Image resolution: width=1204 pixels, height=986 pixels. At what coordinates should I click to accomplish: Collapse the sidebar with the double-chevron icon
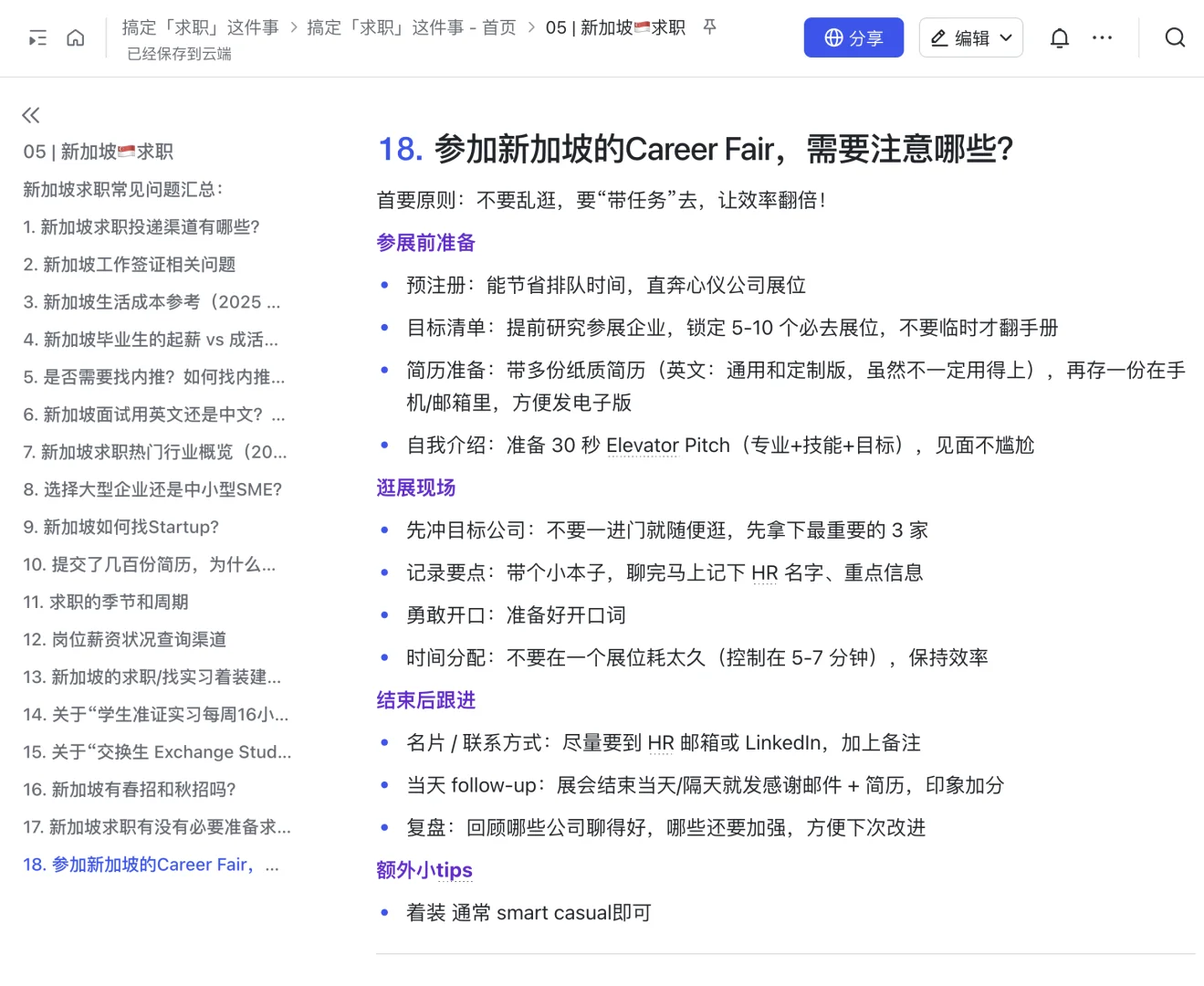[30, 115]
